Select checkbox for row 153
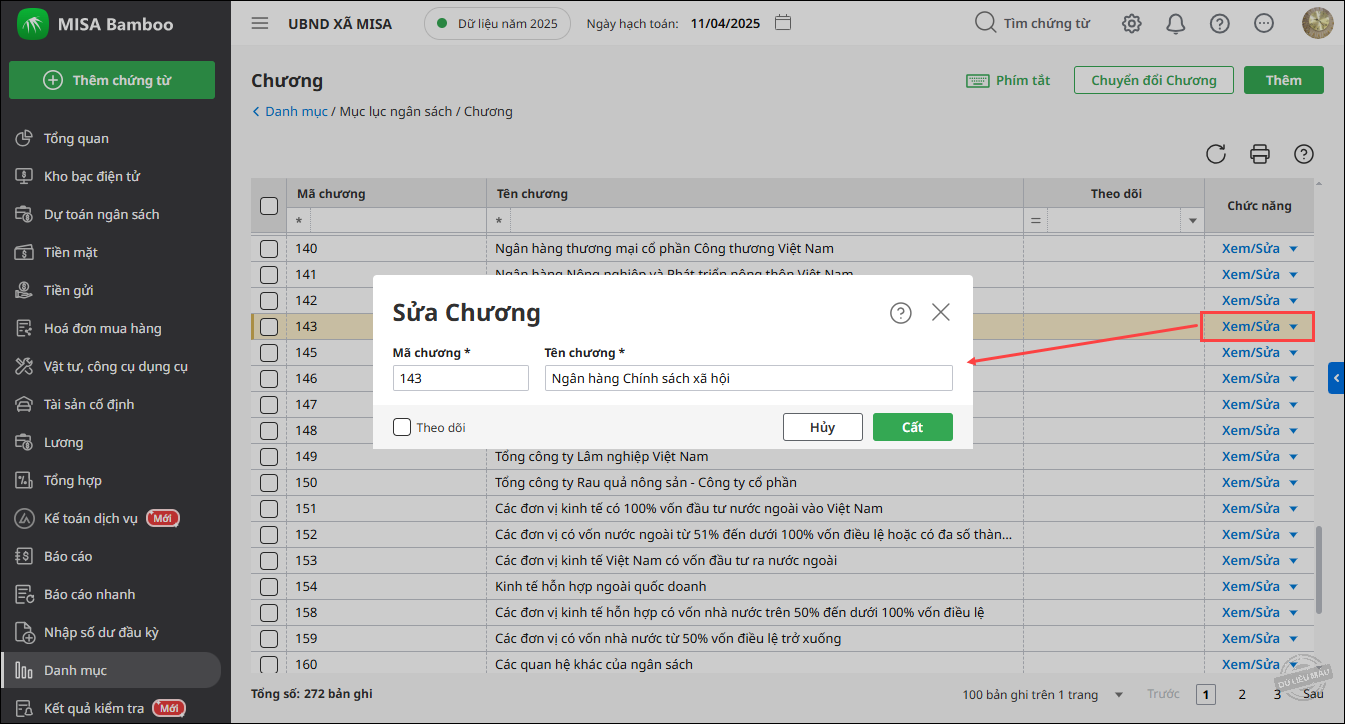This screenshot has height=724, width=1345. [269, 560]
